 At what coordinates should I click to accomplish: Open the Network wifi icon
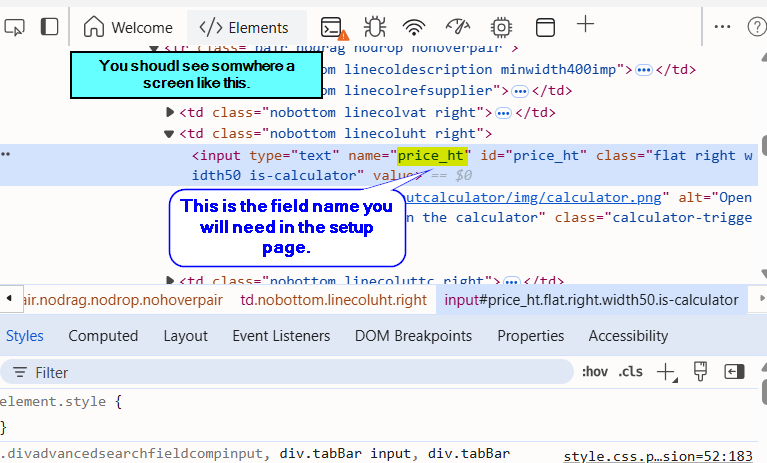(x=415, y=27)
